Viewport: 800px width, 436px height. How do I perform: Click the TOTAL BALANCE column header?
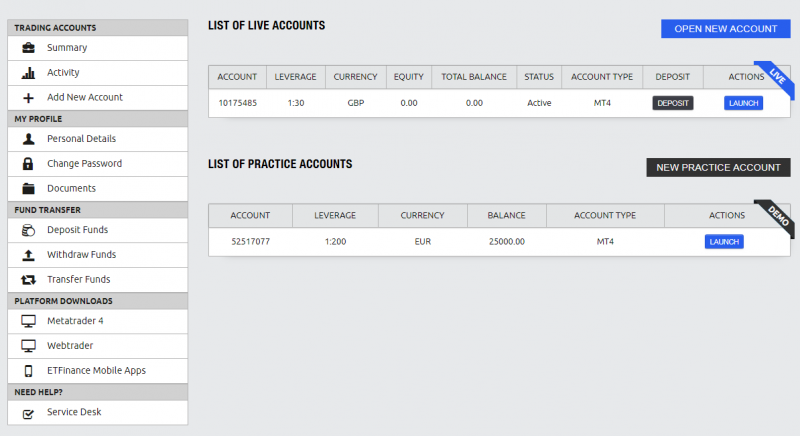474,77
